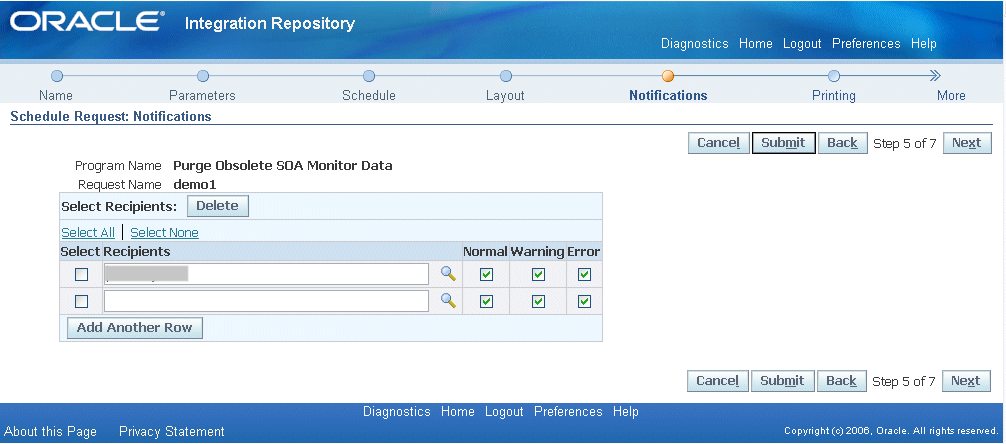Click Logout in the footer

(x=504, y=411)
